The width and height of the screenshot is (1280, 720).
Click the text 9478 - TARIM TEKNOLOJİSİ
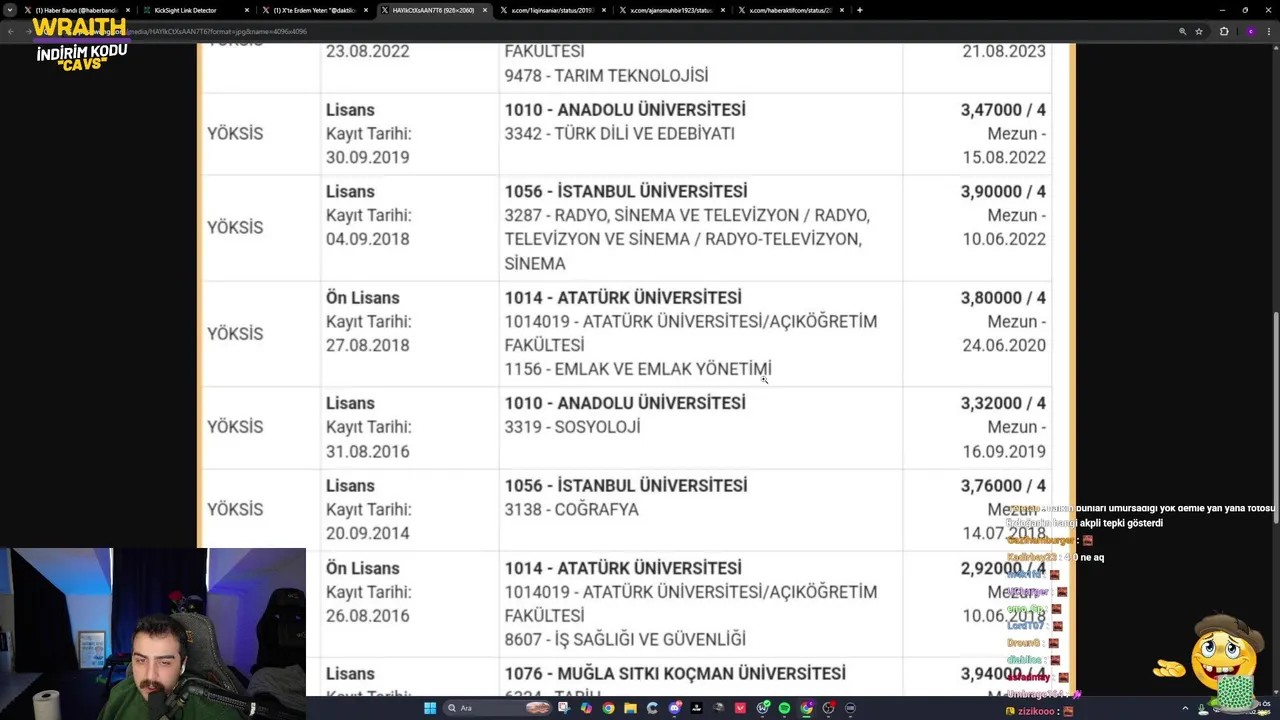click(x=606, y=75)
